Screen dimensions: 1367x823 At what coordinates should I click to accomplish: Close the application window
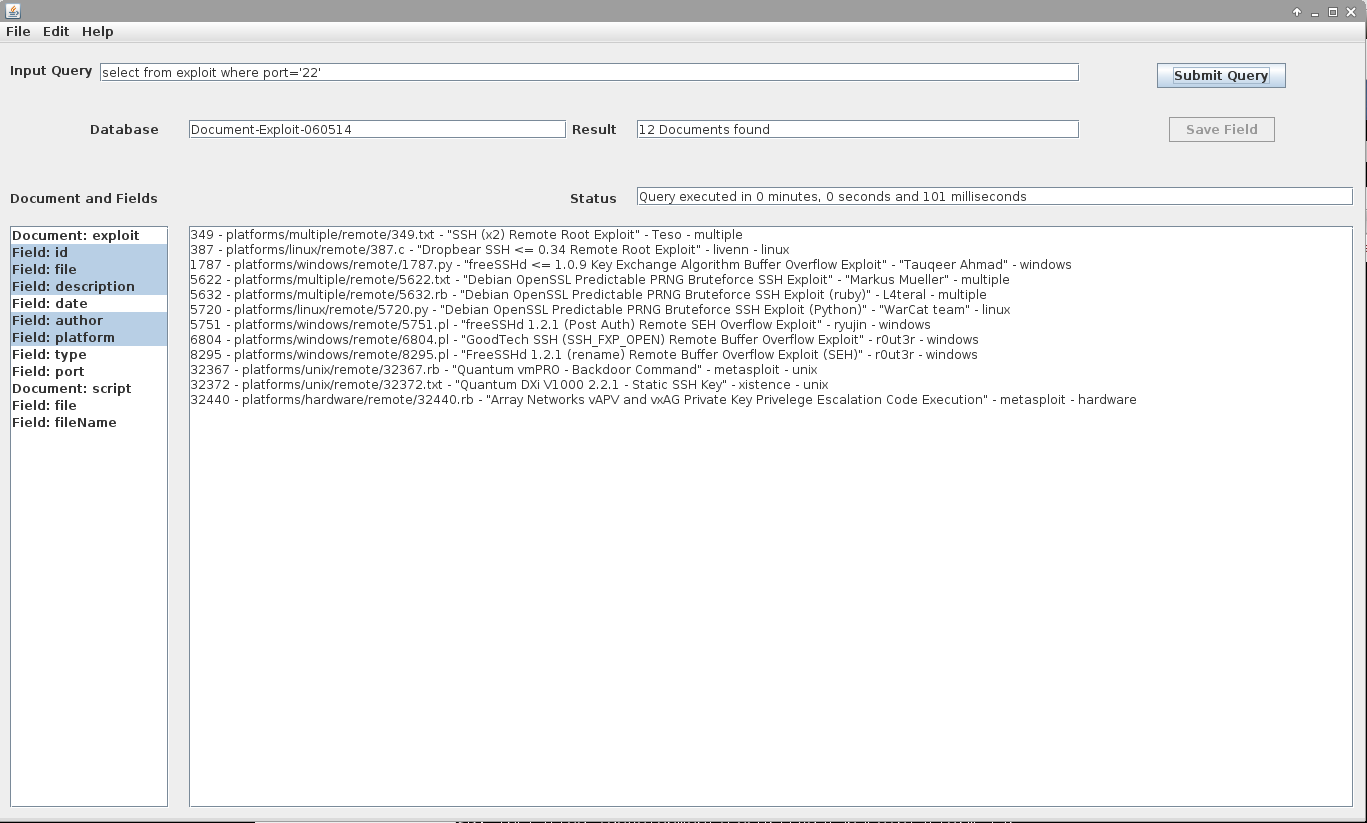coord(1351,12)
